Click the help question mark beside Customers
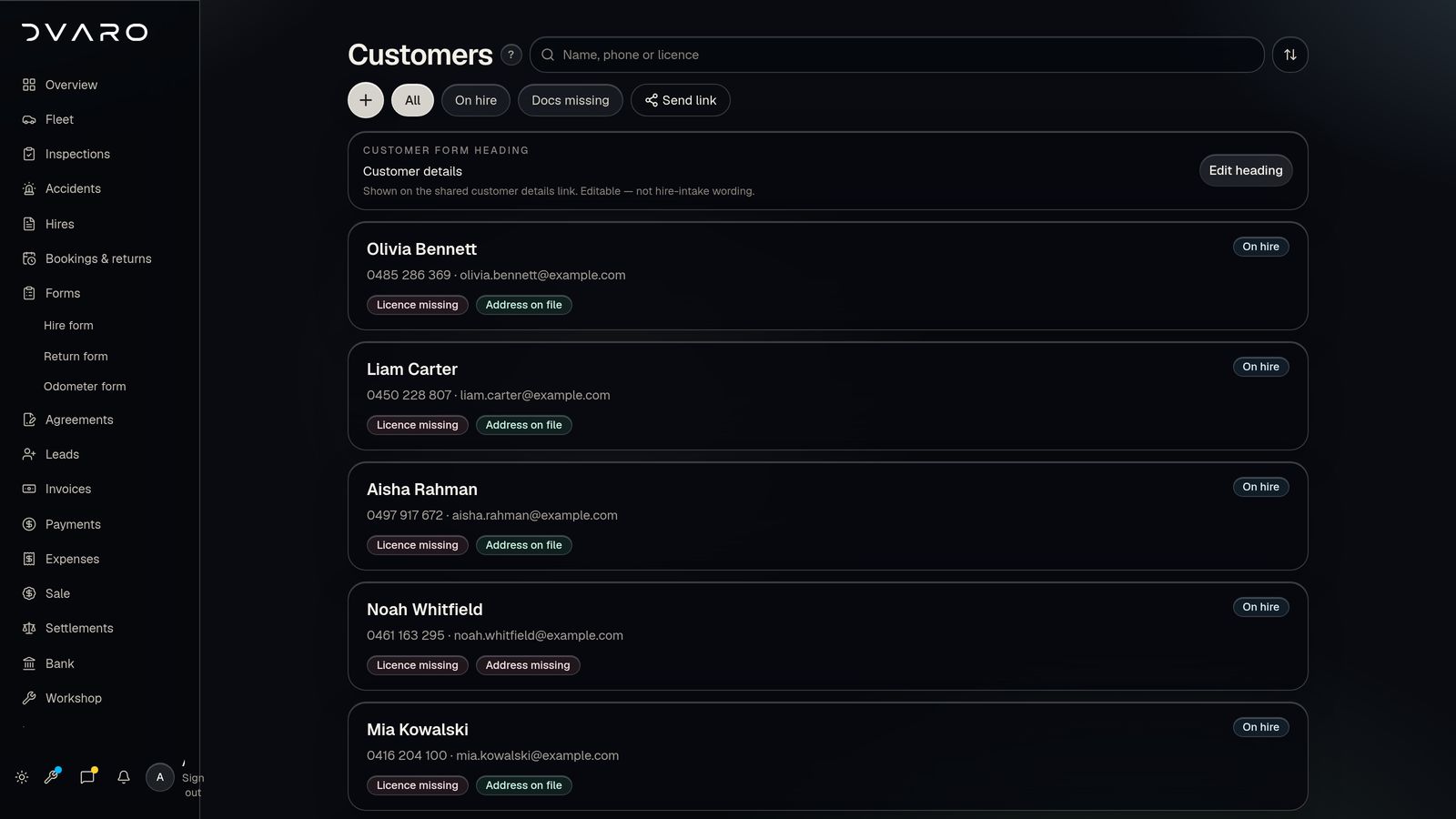 click(511, 55)
